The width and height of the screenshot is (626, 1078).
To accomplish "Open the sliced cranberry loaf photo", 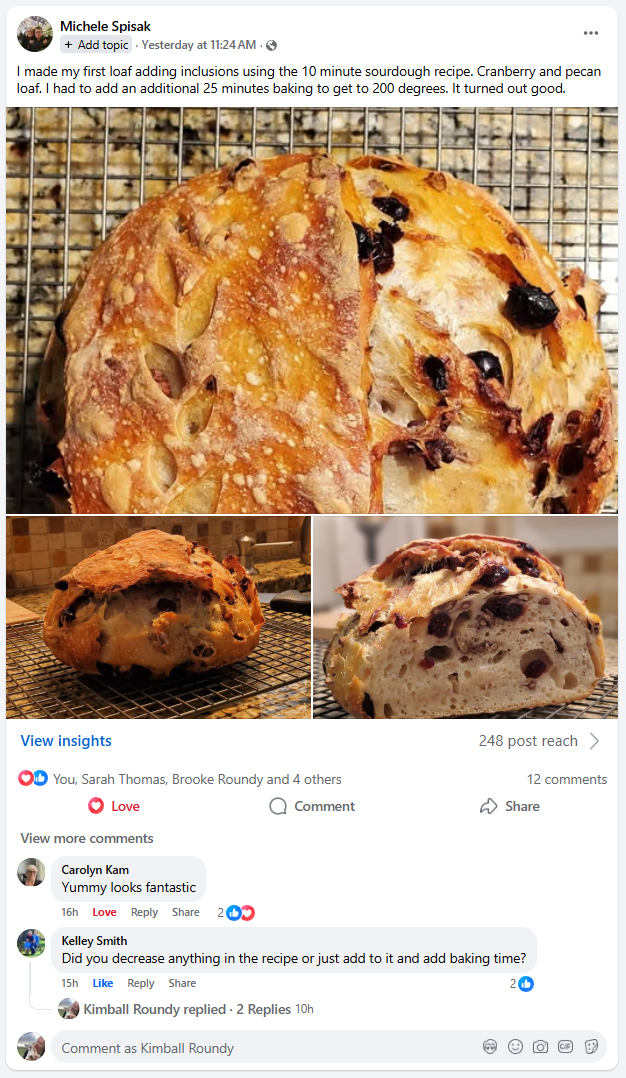I will [465, 617].
